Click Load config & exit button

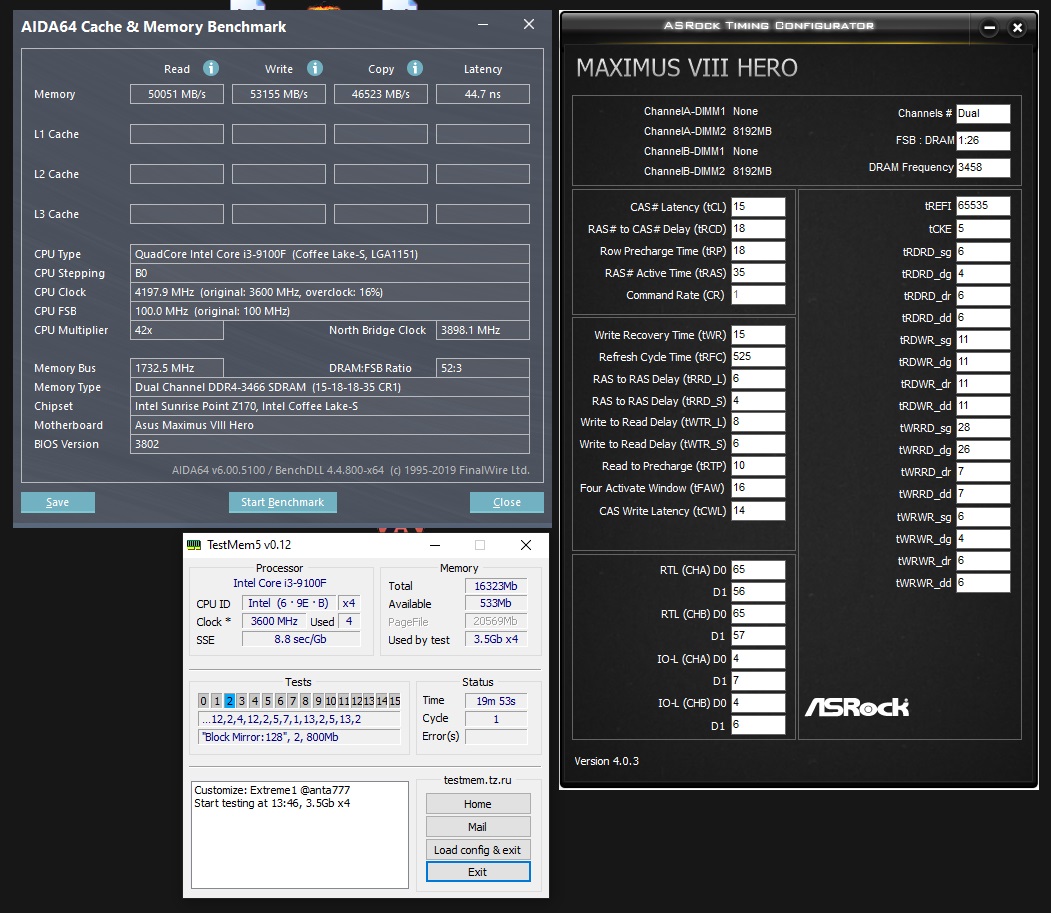coord(478,849)
